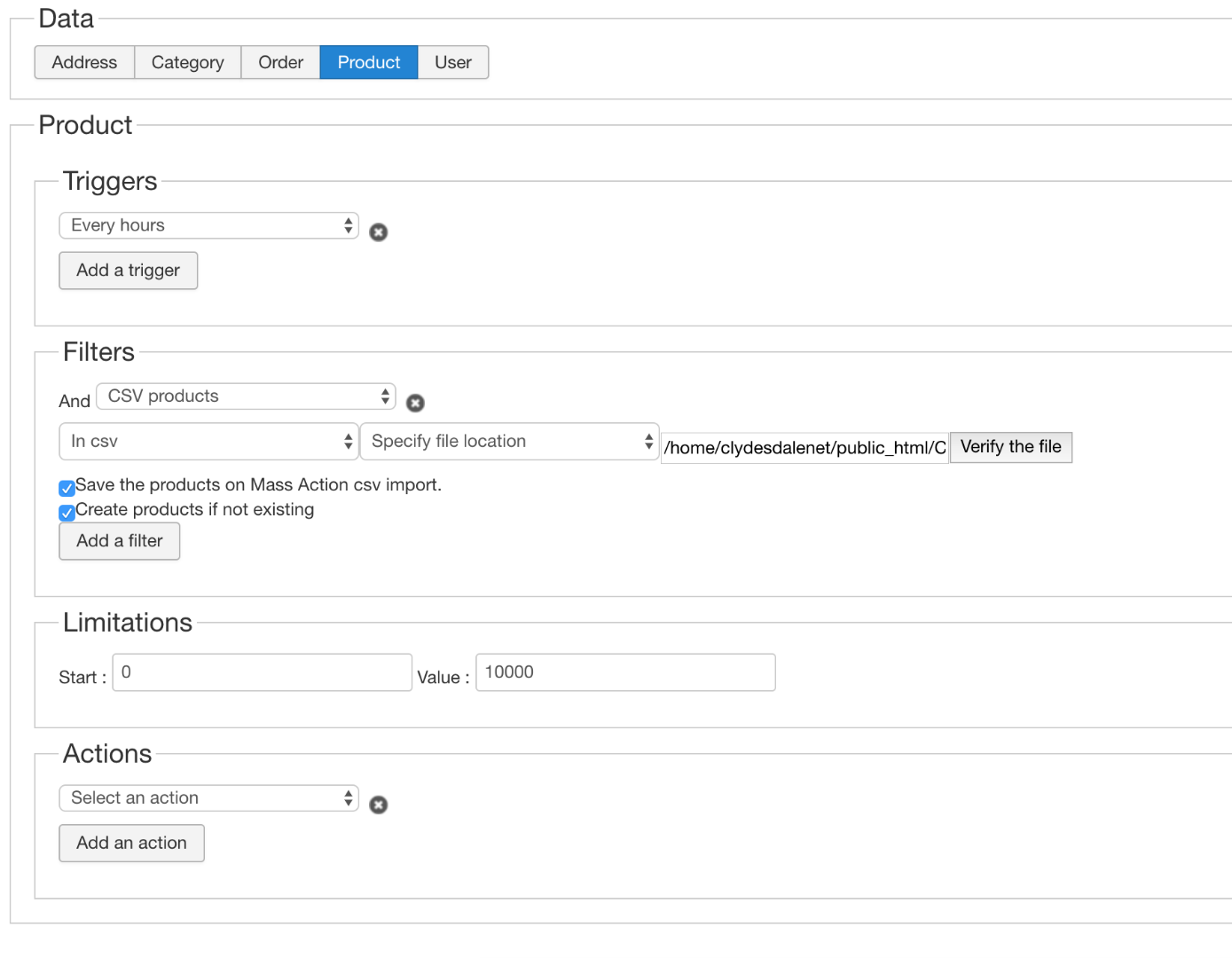
Task: Uncheck Save the products on Mass Action
Action: point(67,488)
